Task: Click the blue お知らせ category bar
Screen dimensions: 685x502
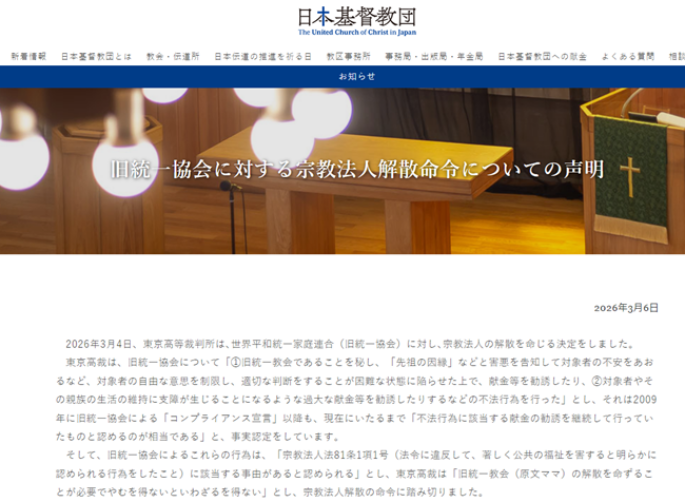Action: 356,76
